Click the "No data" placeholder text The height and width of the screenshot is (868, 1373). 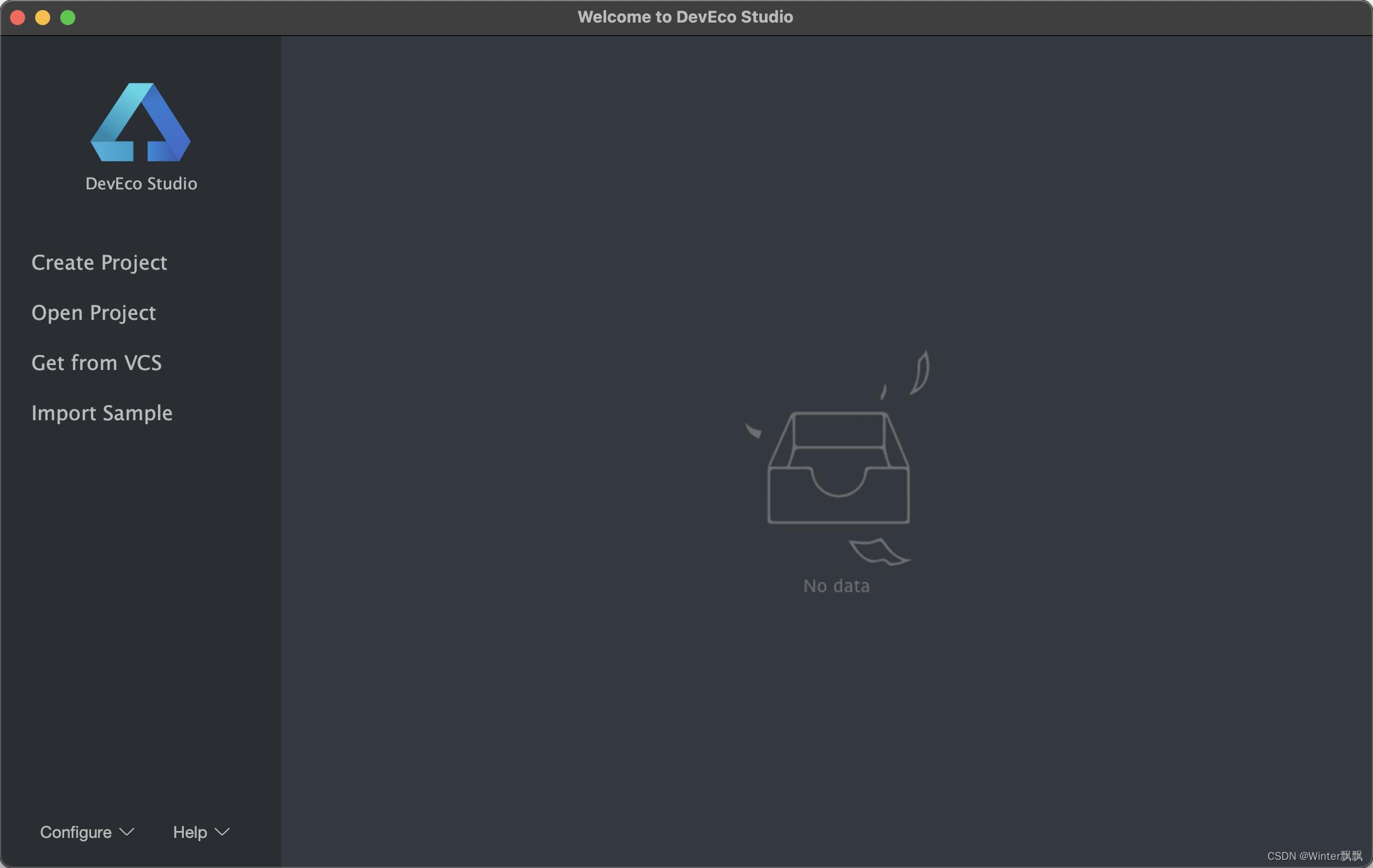pyautogui.click(x=836, y=586)
